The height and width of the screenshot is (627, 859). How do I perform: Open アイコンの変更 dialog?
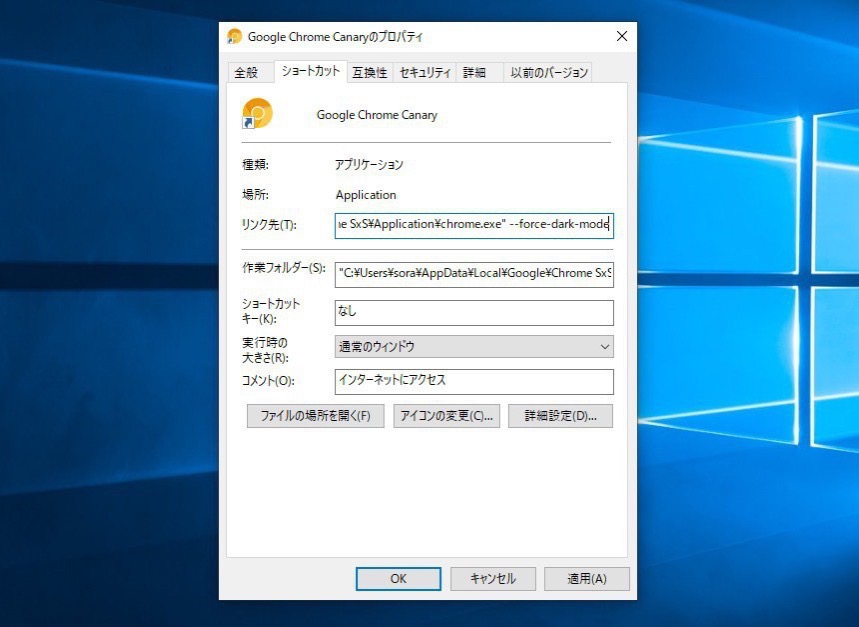[x=446, y=416]
